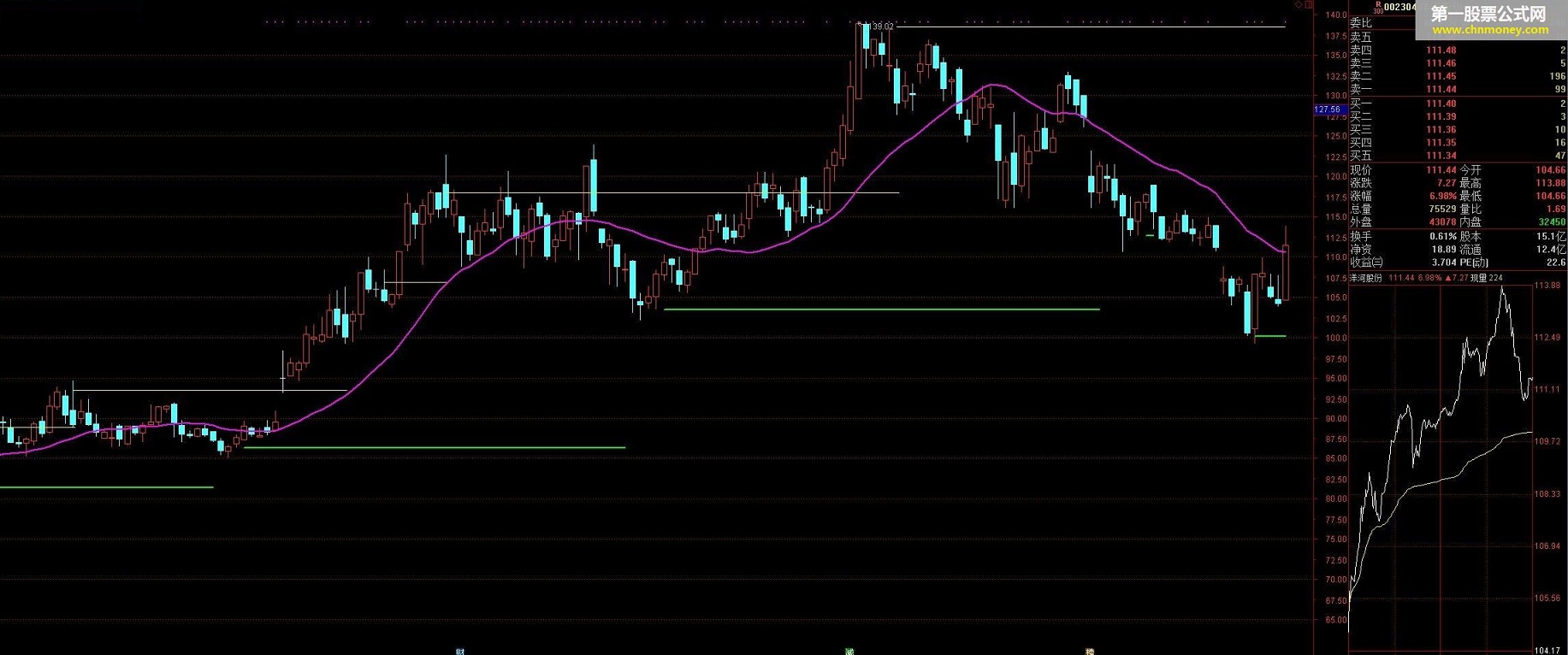The image size is (1568, 655).
Task: Click the 今开 open price label
Action: pyautogui.click(x=1470, y=170)
